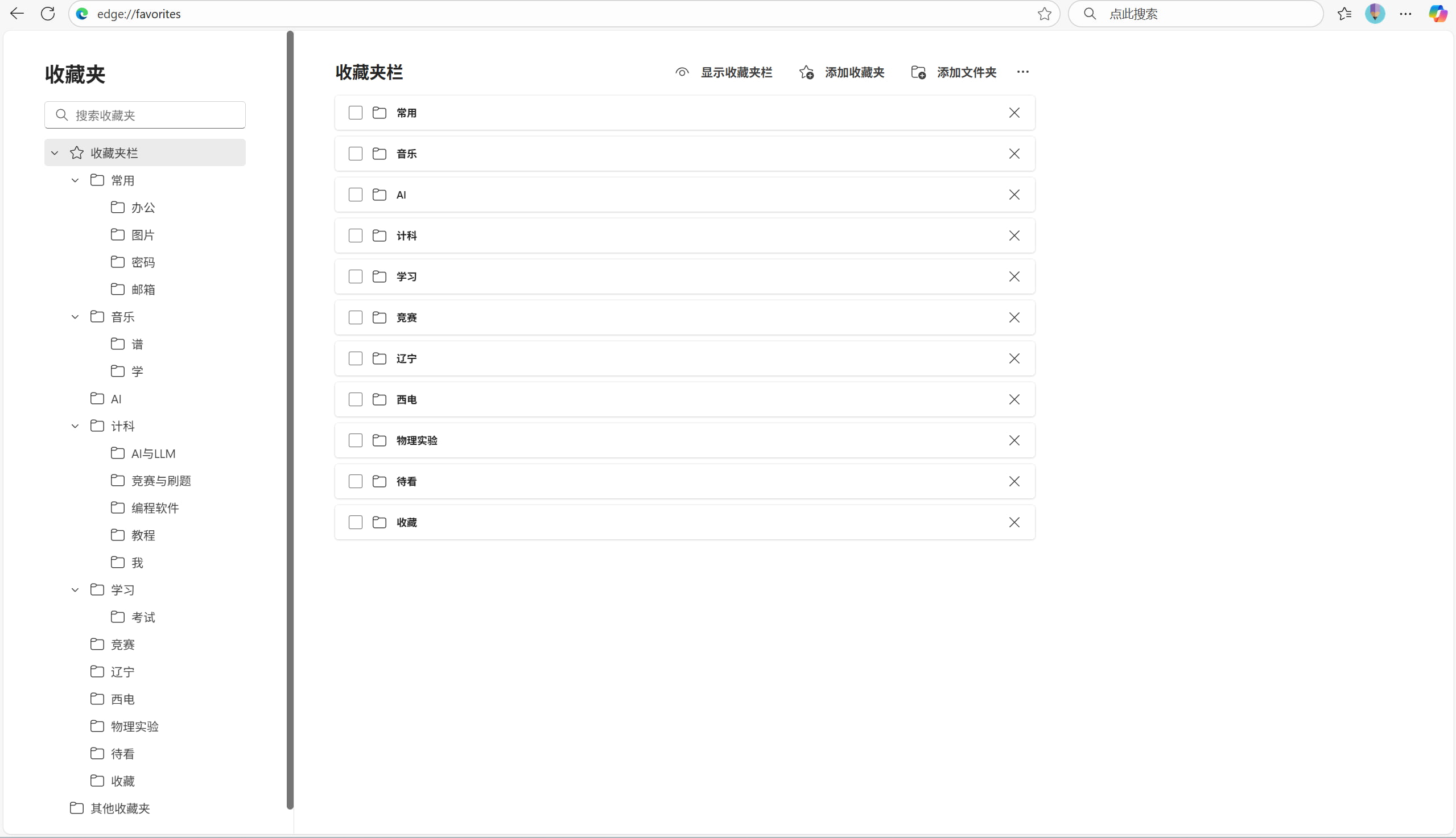Open 其他收藏夹 in the sidebar
Screen dimensions: 1456x838
119,808
